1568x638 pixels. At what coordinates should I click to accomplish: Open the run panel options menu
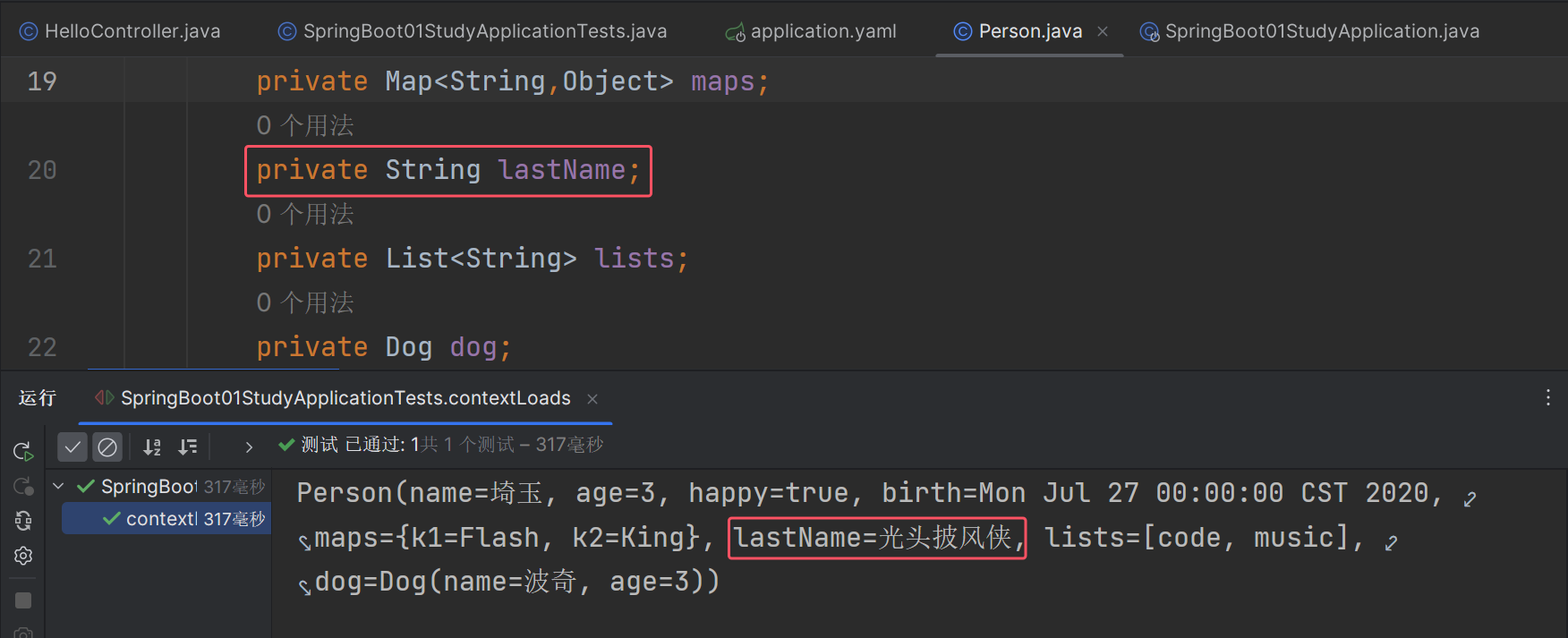(x=1548, y=398)
